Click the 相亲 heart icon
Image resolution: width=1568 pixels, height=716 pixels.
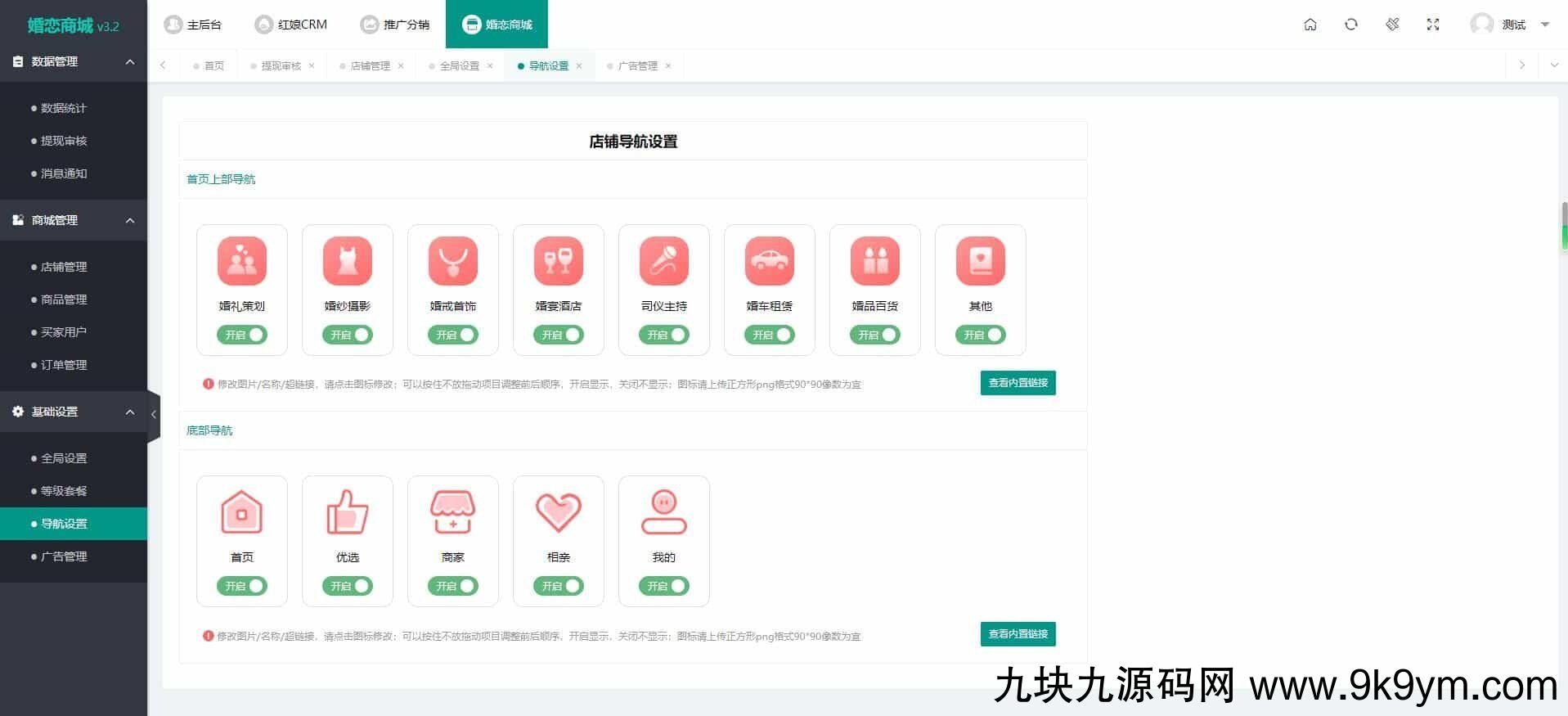558,512
